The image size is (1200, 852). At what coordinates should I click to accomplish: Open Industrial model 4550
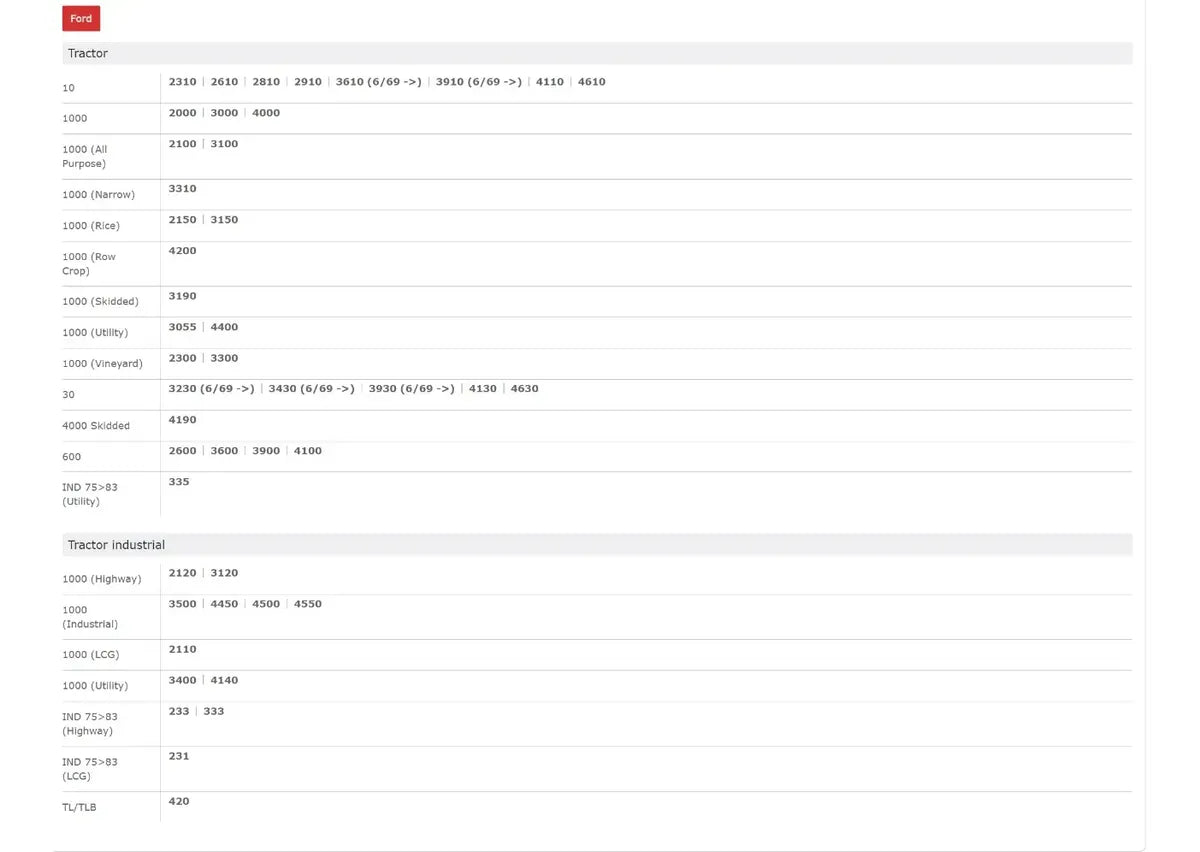(x=308, y=604)
